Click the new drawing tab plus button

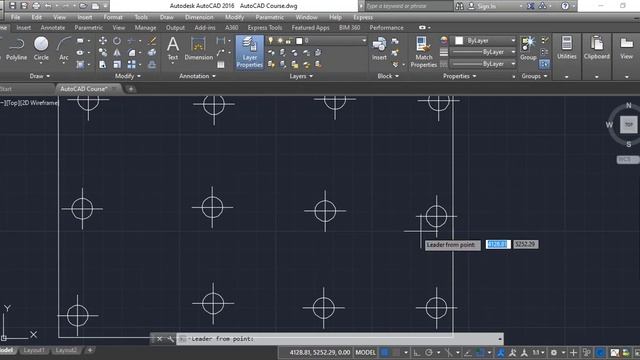point(131,89)
